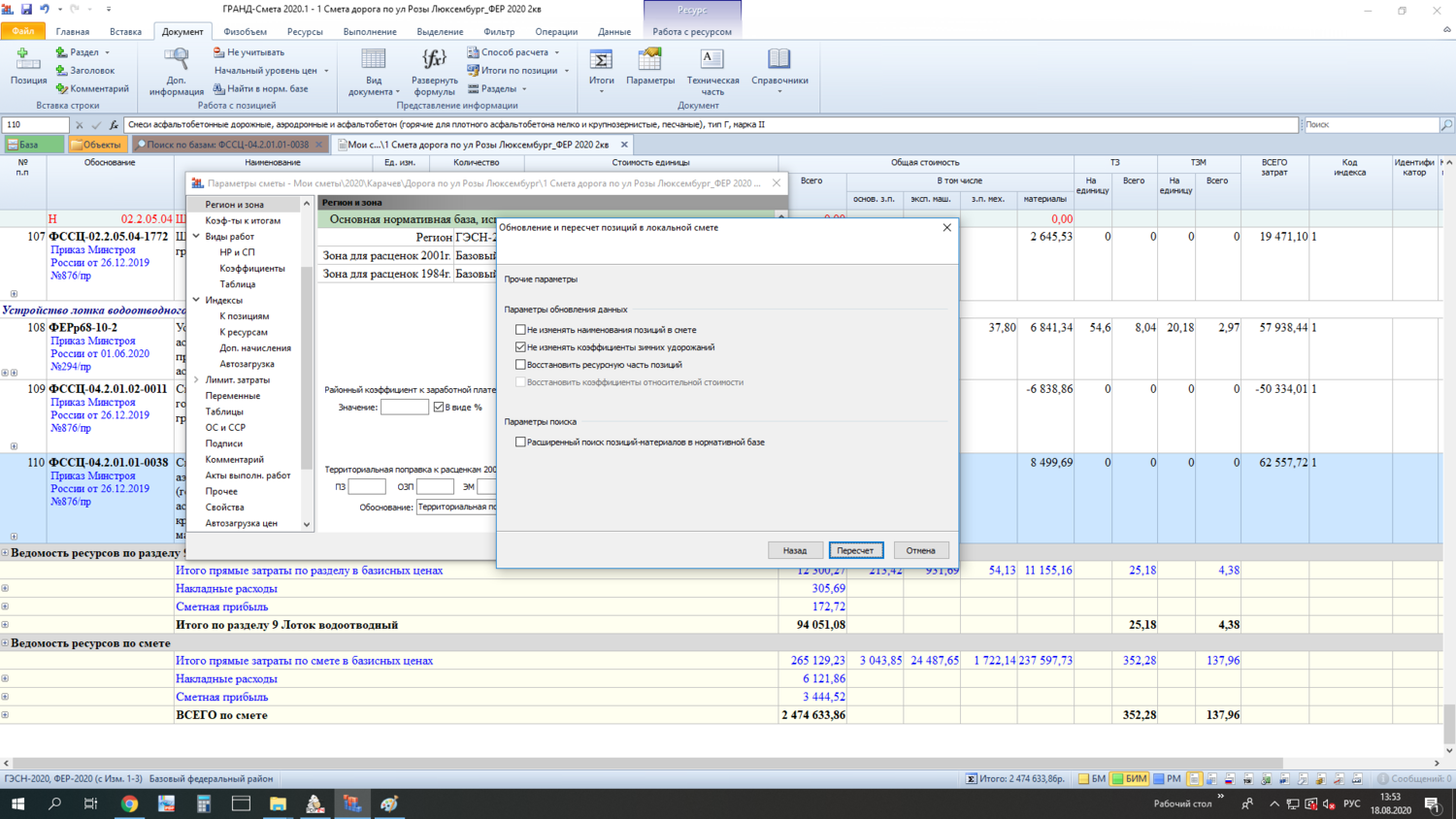Switch to the Ресурсы ribbon tab

click(x=305, y=32)
